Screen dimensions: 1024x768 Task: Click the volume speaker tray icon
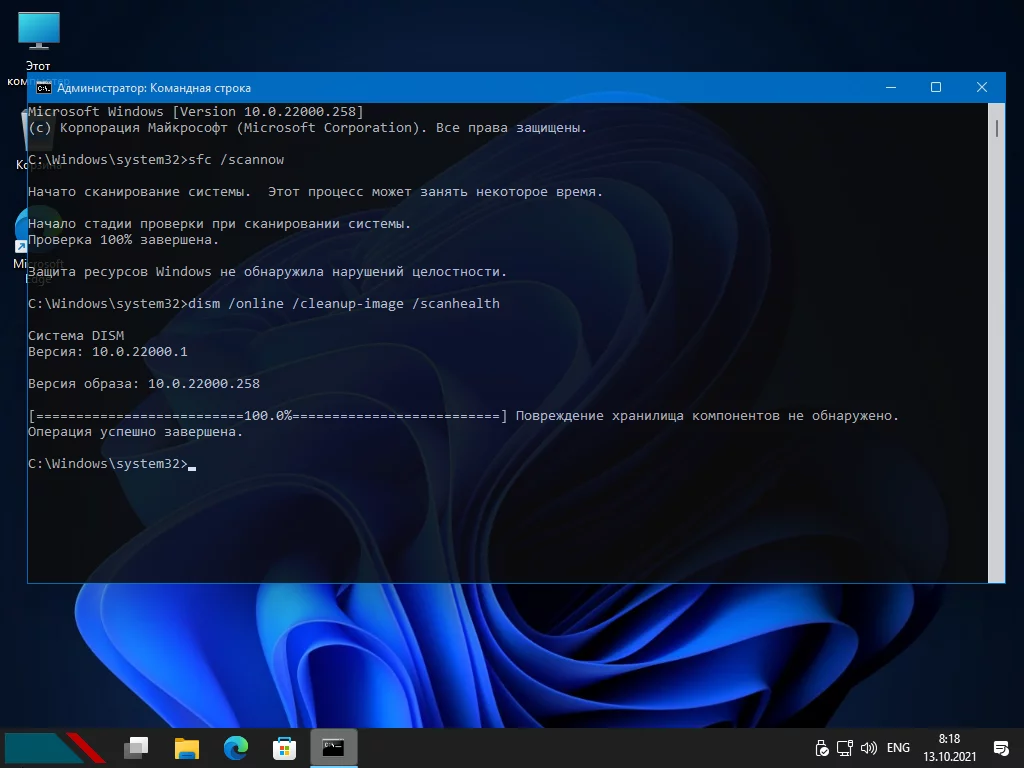pos(868,748)
